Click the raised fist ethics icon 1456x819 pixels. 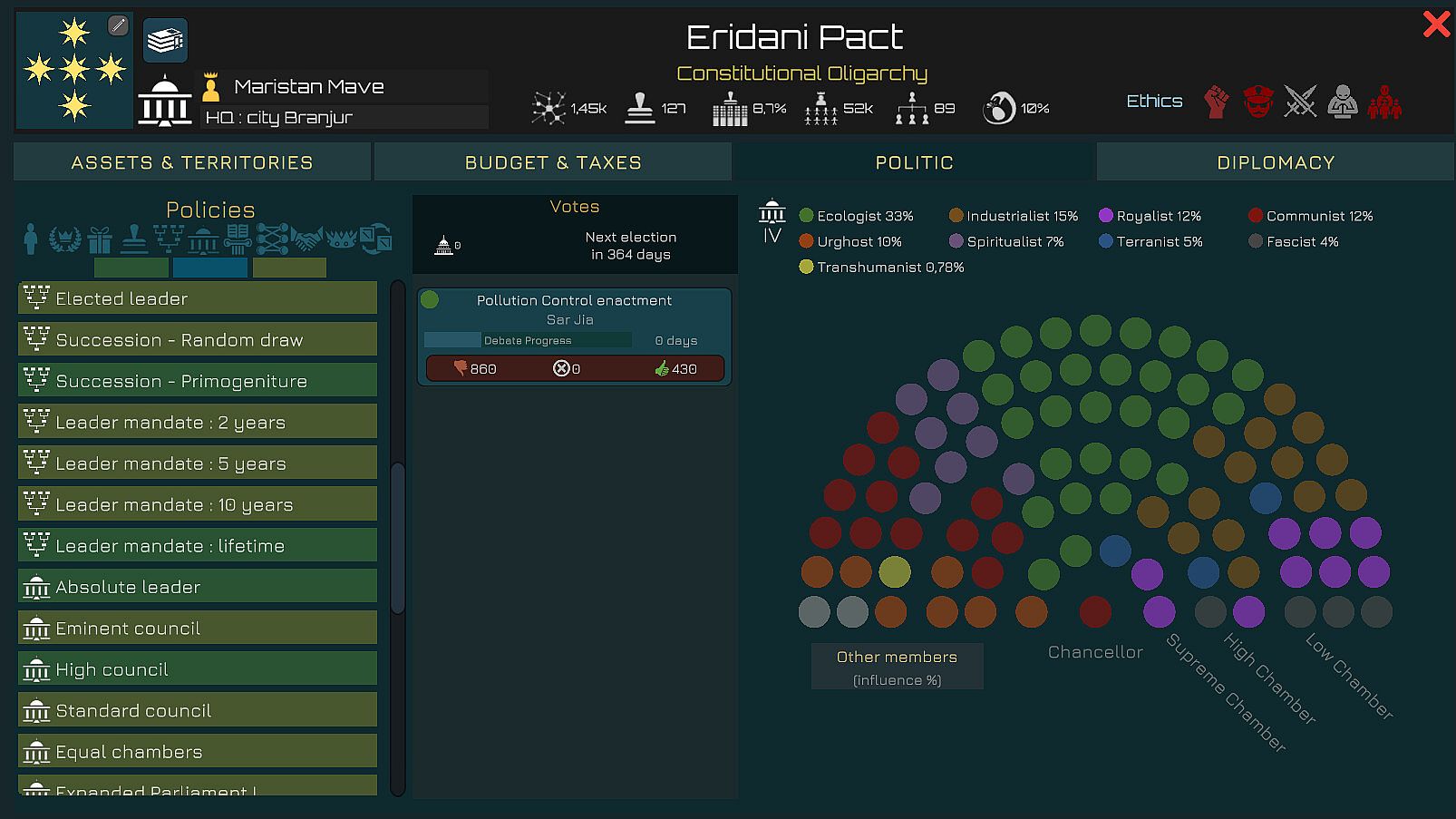point(1216,102)
